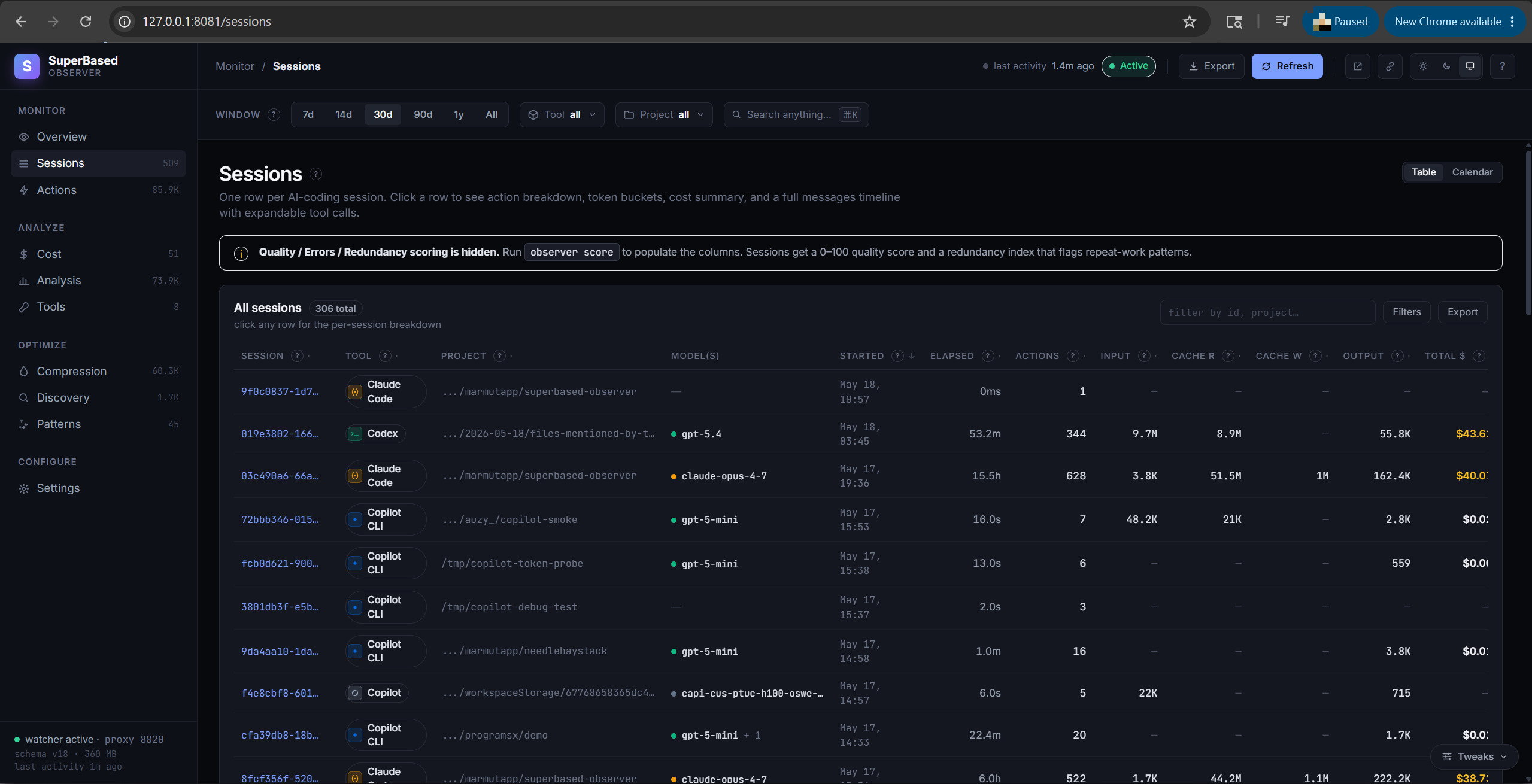Expand the Tweaks panel
1532x784 pixels.
(1474, 756)
